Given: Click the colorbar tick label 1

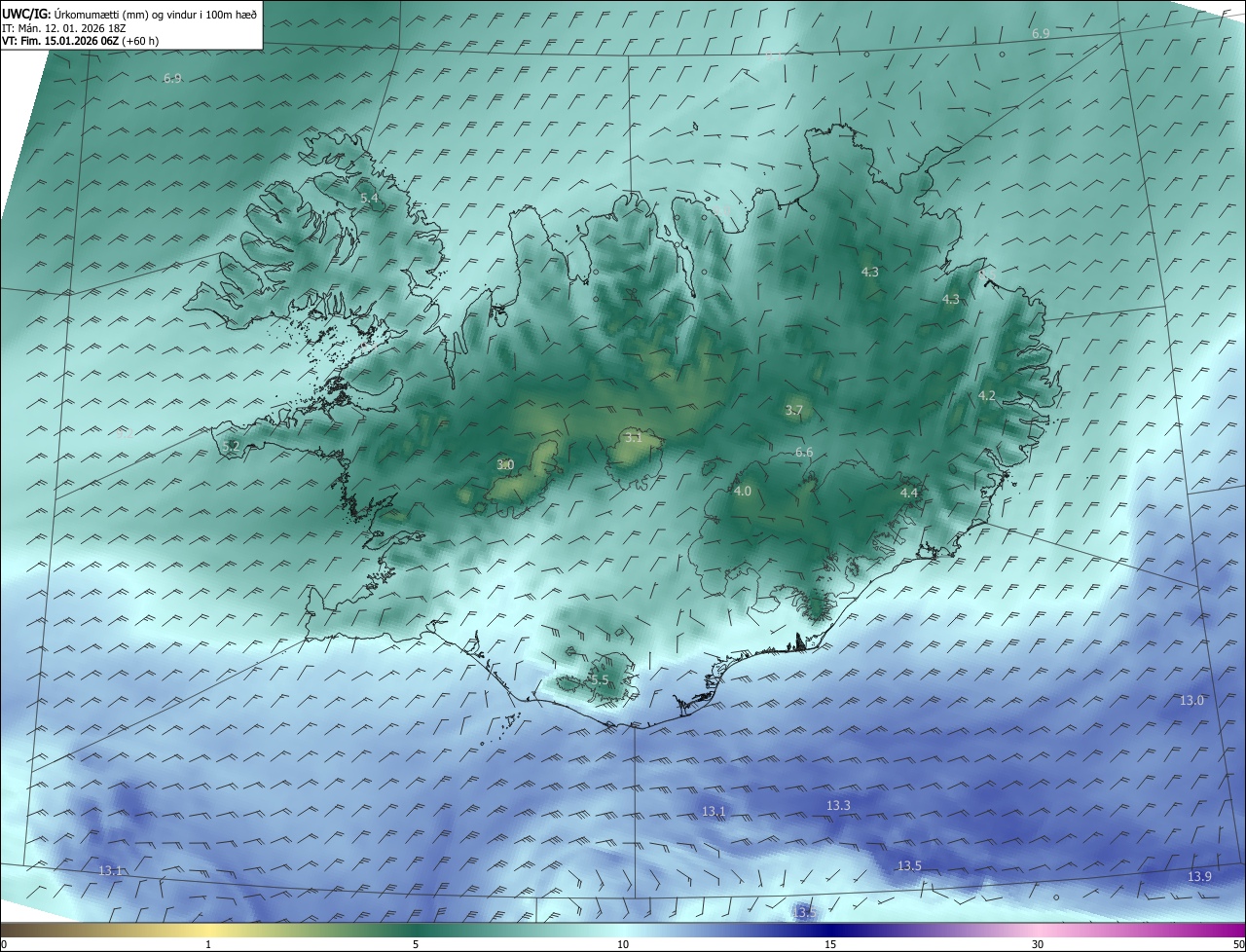Looking at the screenshot, I should (x=208, y=944).
